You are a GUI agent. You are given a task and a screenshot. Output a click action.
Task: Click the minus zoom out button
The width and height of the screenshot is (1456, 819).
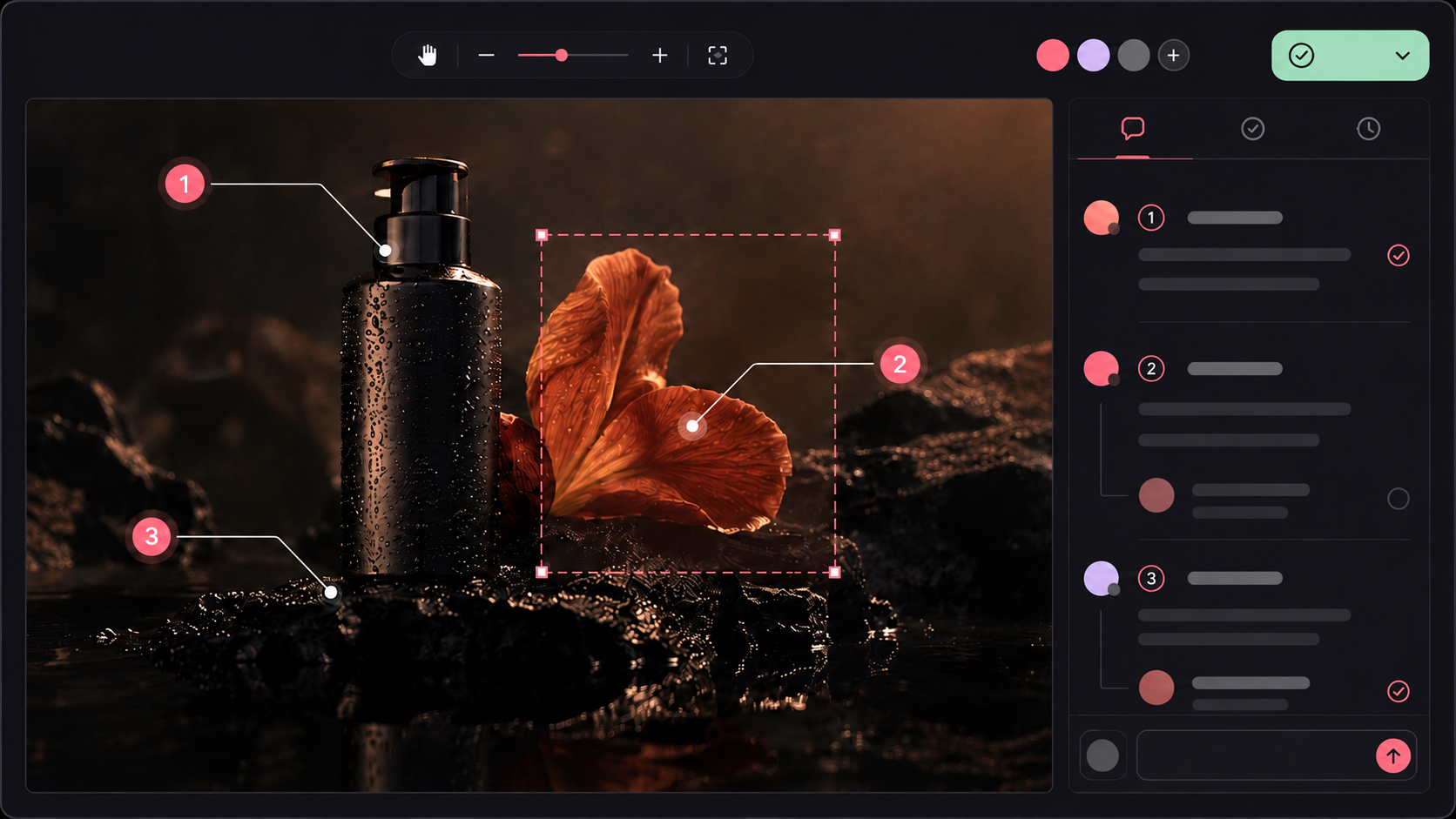point(486,56)
